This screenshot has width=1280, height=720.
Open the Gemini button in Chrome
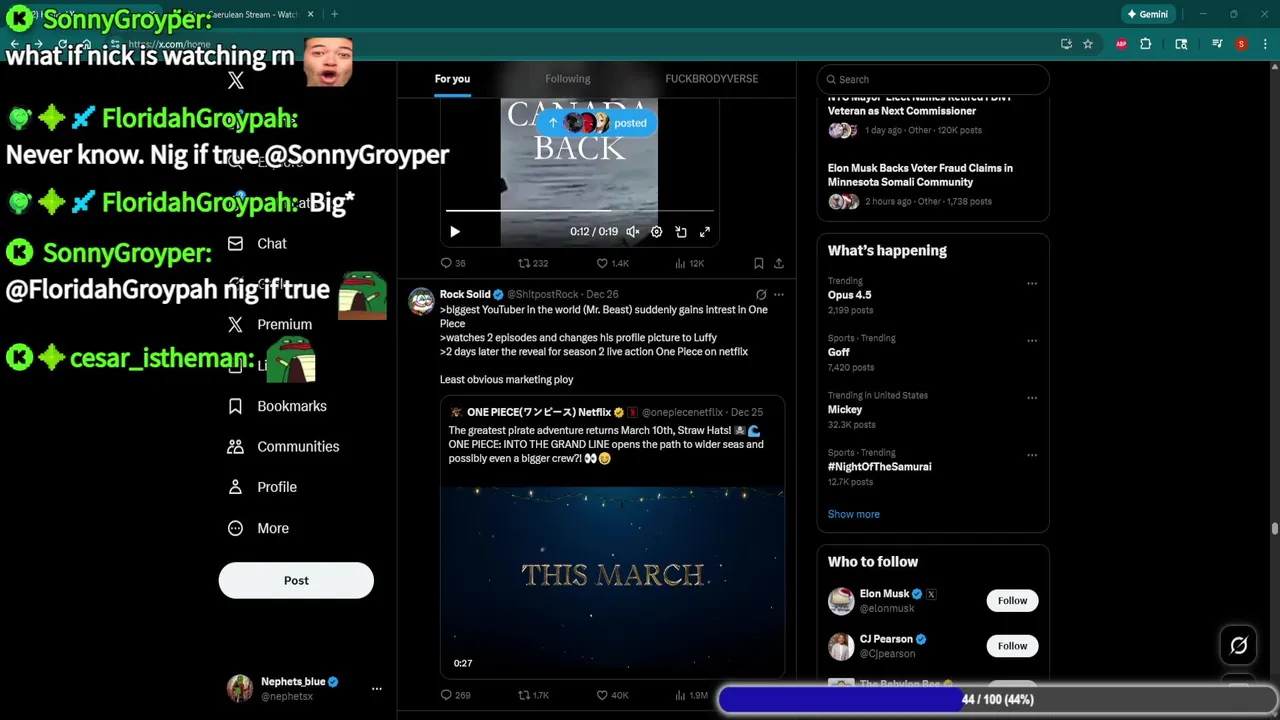tap(1148, 14)
